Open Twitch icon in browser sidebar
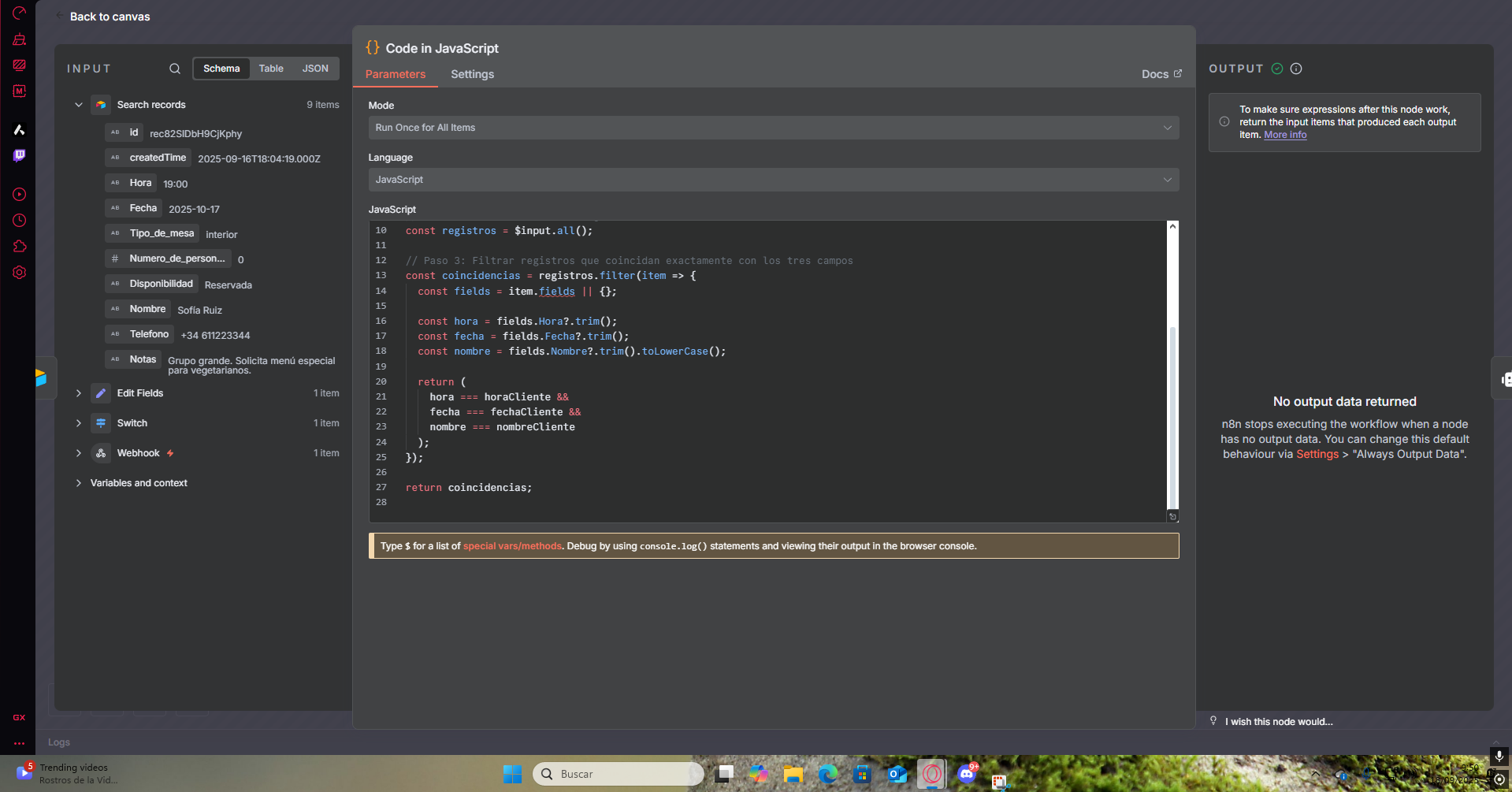1512x792 pixels. point(19,156)
